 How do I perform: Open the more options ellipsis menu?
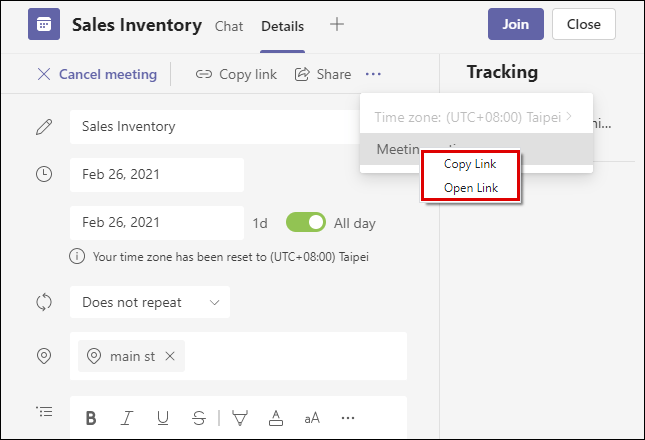pyautogui.click(x=373, y=74)
